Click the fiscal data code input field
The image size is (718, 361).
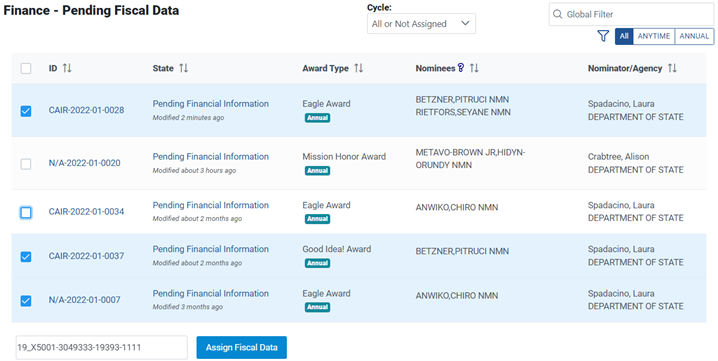[101, 347]
